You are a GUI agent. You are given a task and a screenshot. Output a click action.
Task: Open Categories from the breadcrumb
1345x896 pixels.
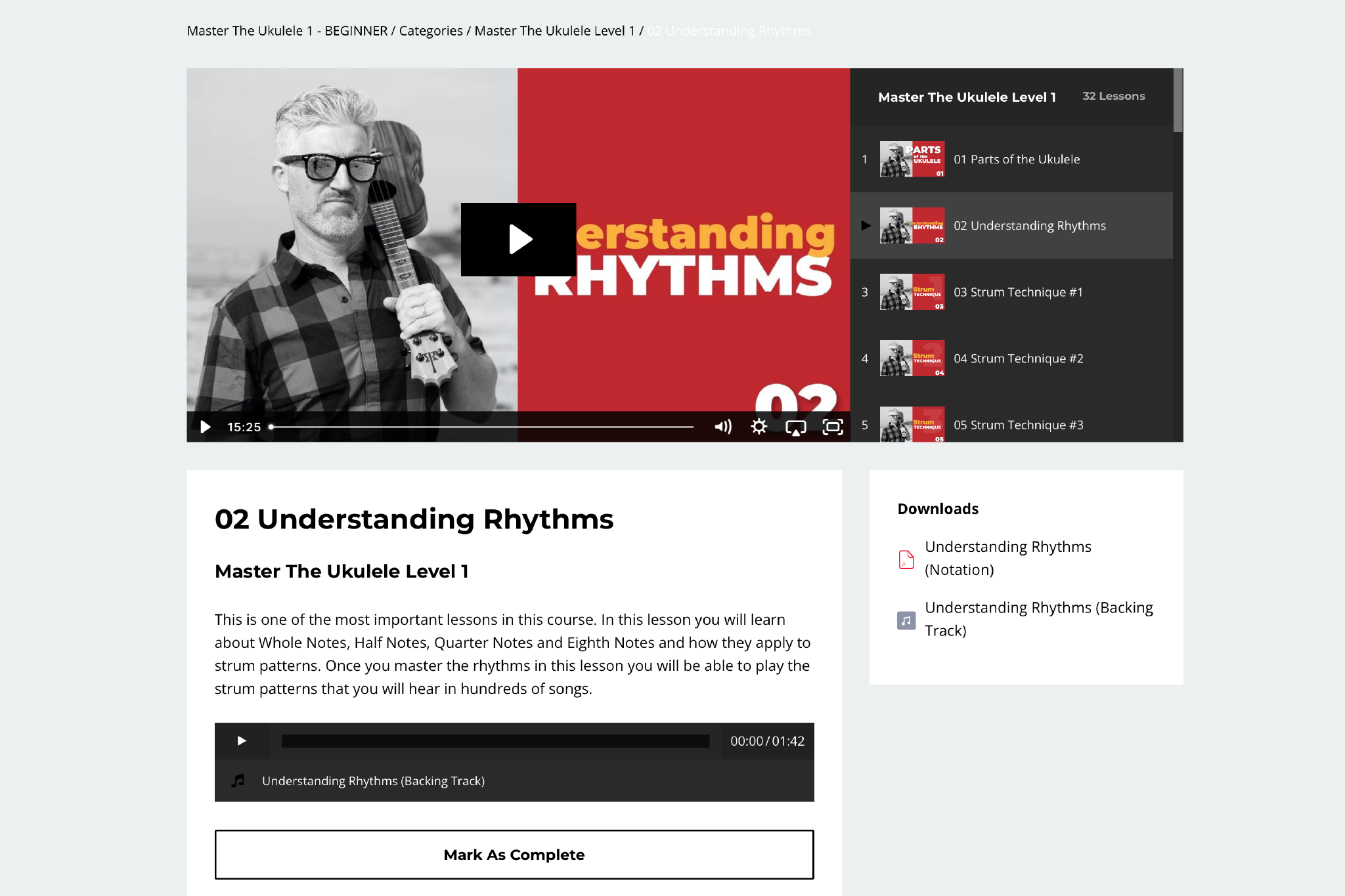click(x=430, y=30)
